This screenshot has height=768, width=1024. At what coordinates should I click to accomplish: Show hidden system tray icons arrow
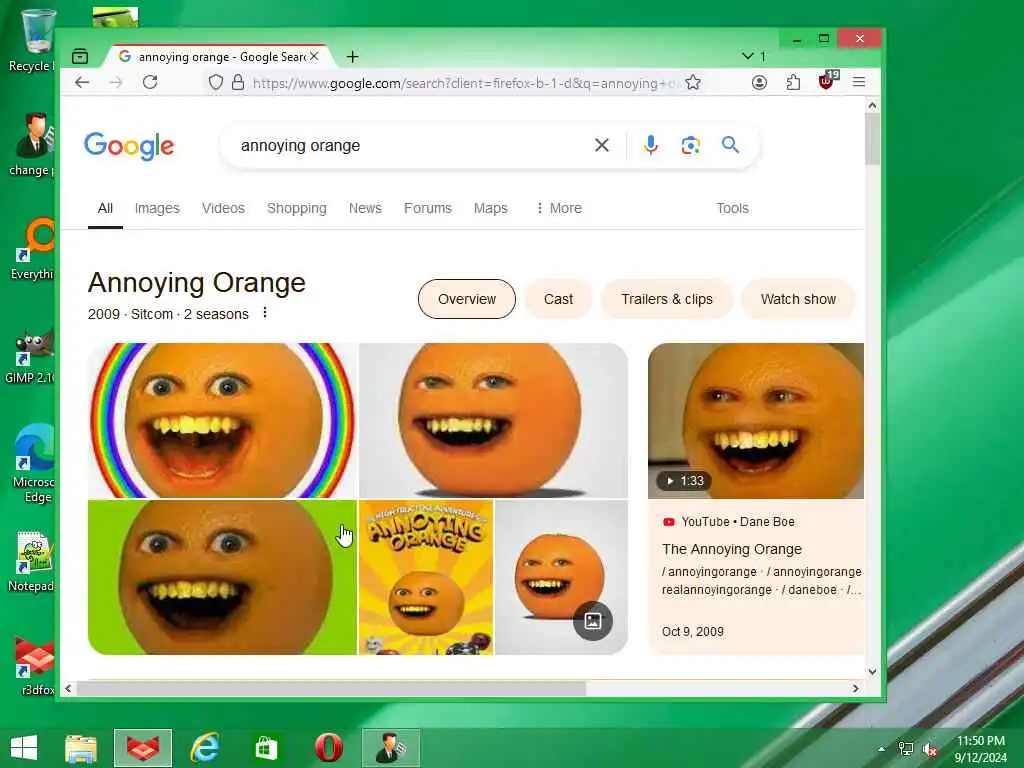(882, 749)
